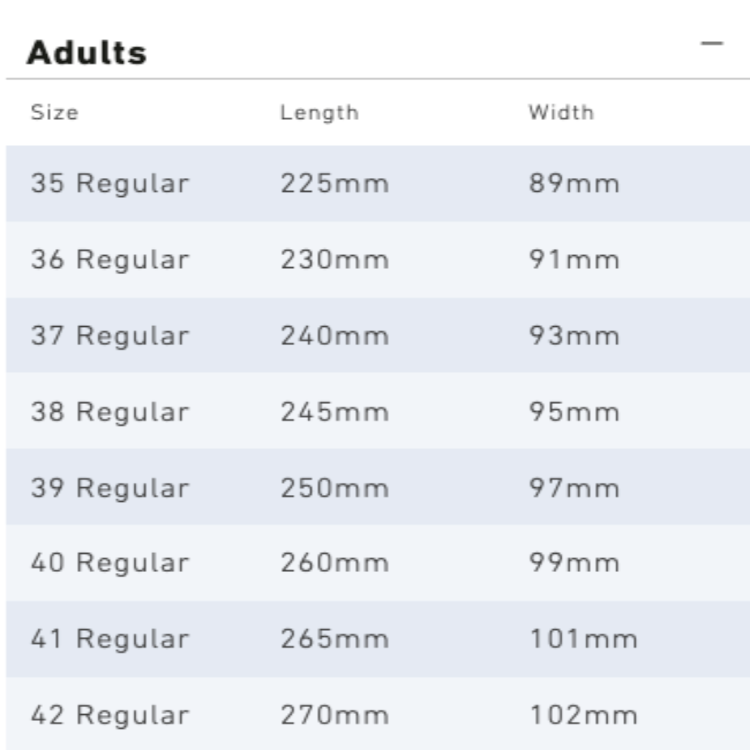Image resolution: width=750 pixels, height=750 pixels.
Task: Select the 39 Regular size row
Action: point(109,488)
